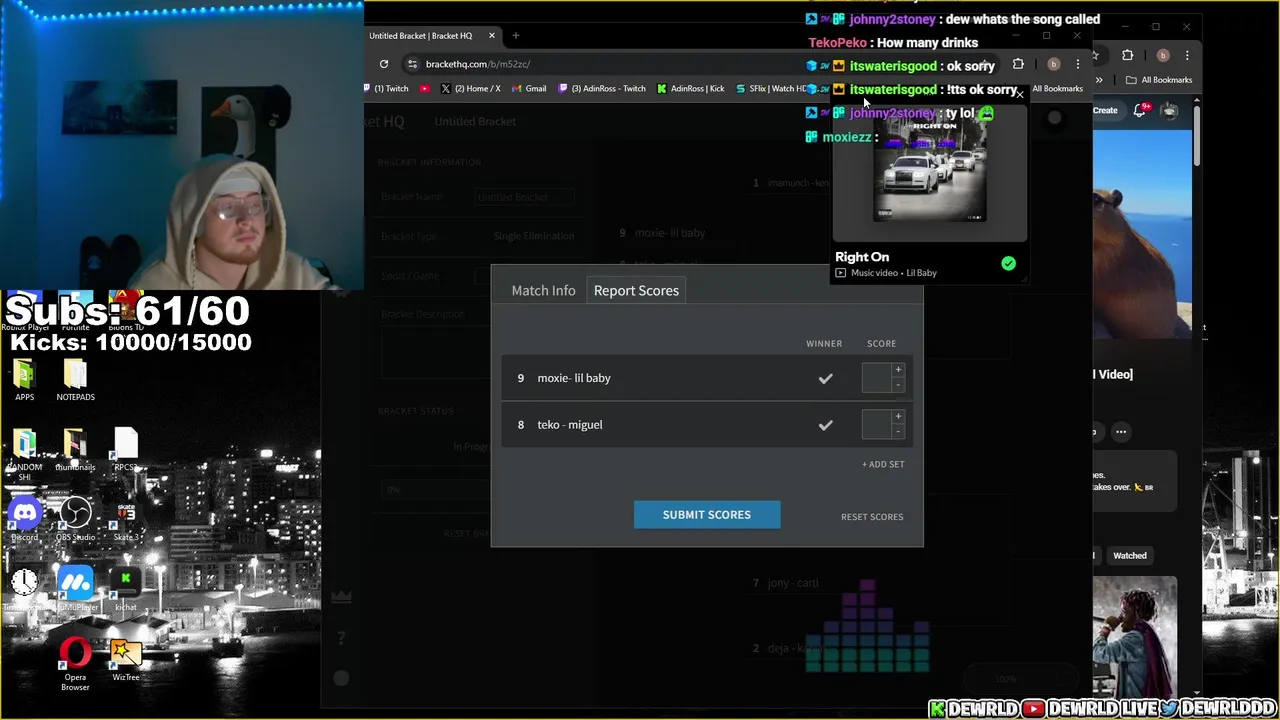
Task: Switch to the Report Scores tab
Action: click(x=636, y=290)
